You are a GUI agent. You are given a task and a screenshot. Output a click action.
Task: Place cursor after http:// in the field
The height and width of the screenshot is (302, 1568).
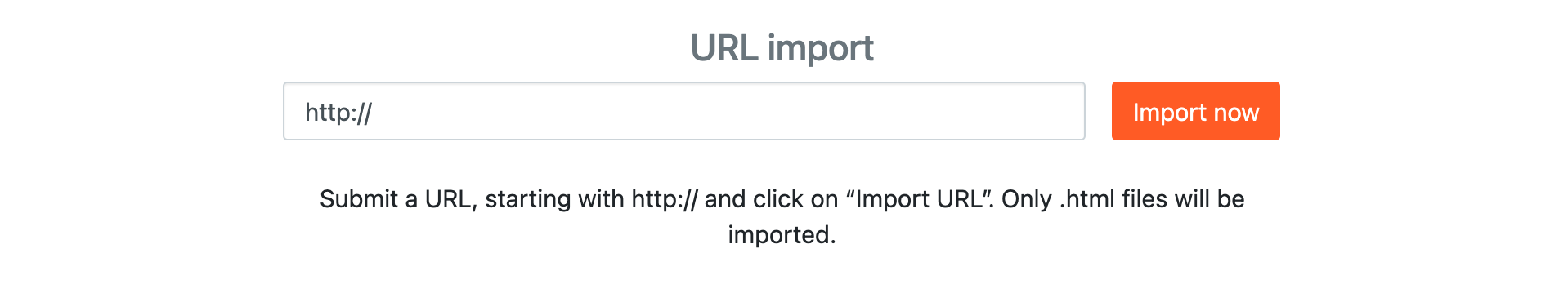(x=374, y=112)
